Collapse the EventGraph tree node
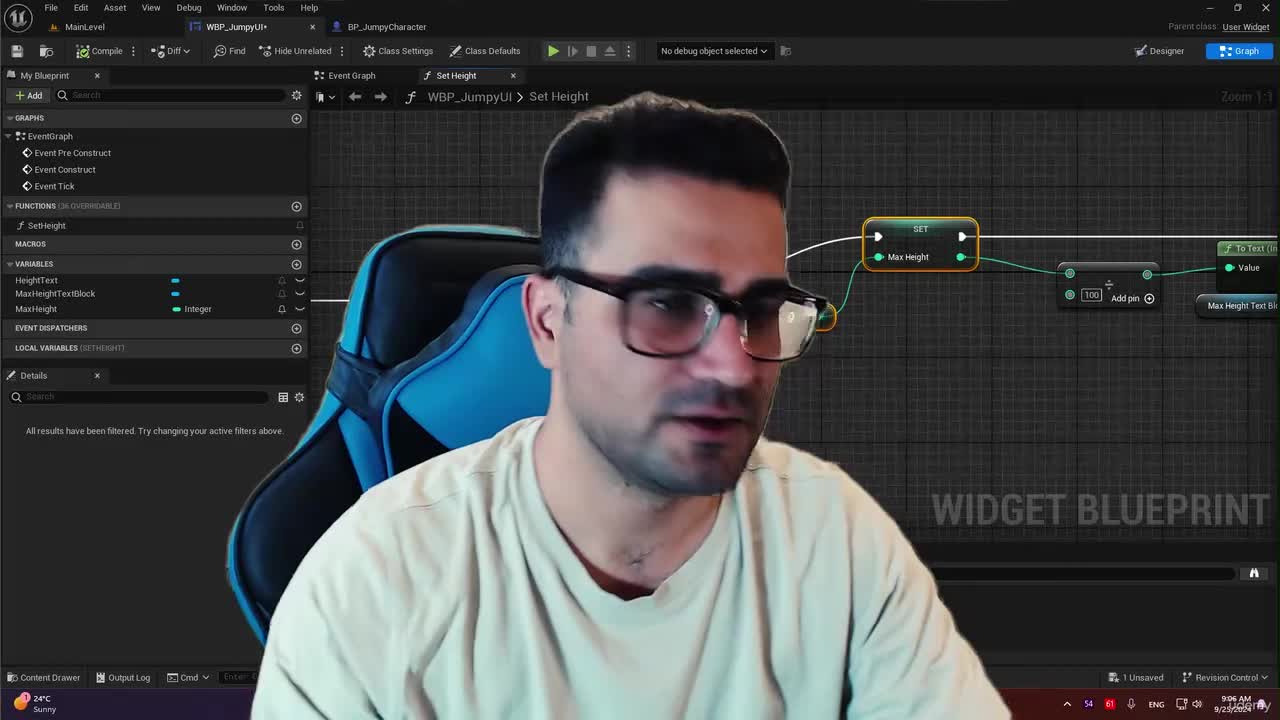This screenshot has width=1280, height=720. pyautogui.click(x=9, y=136)
